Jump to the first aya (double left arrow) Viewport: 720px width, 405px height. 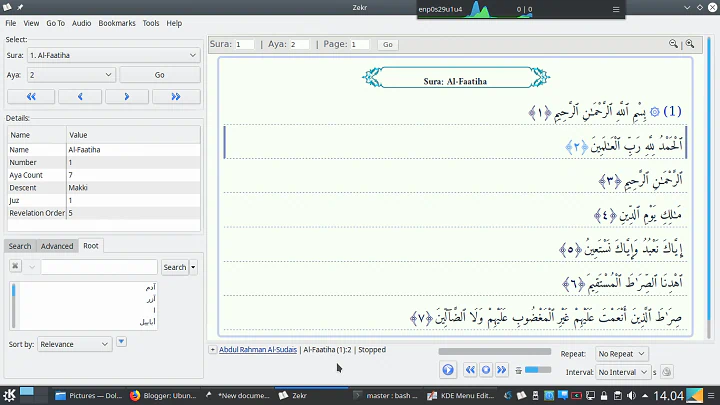(x=31, y=96)
